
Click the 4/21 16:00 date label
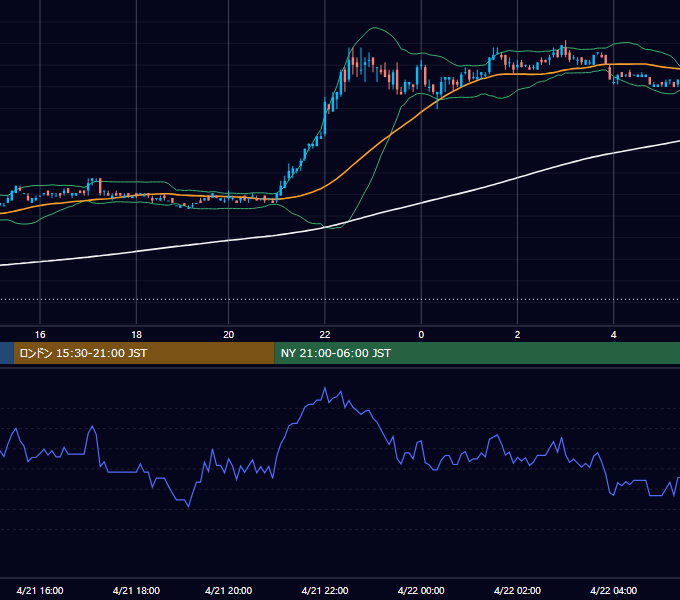40,590
